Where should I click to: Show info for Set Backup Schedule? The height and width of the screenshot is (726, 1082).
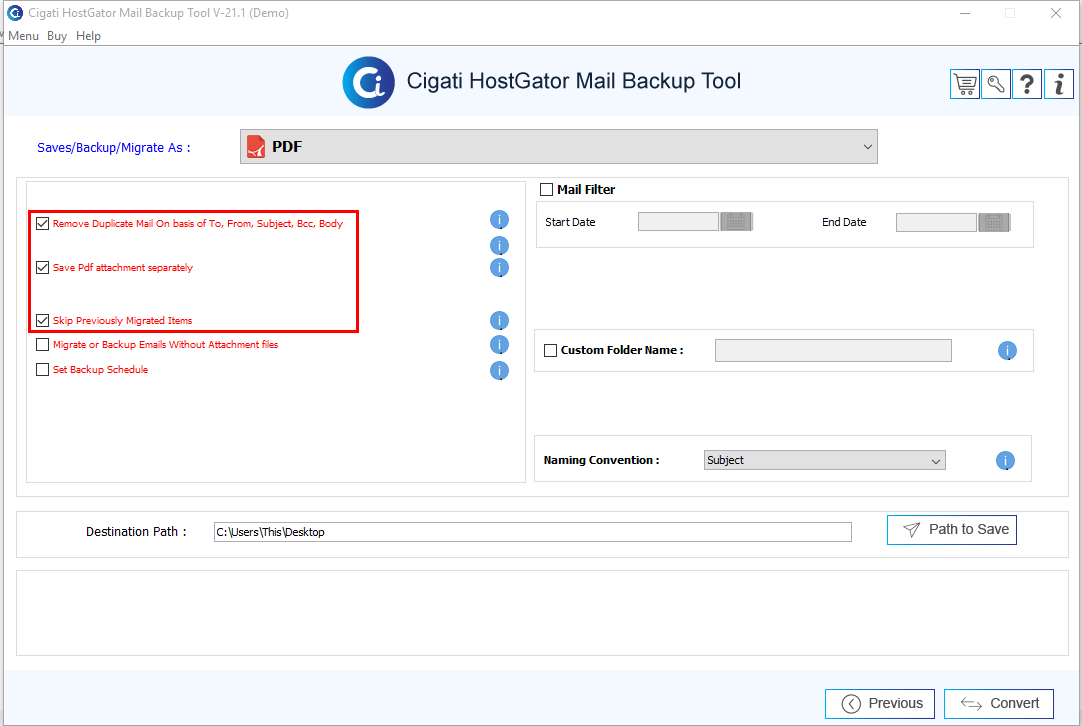click(500, 371)
